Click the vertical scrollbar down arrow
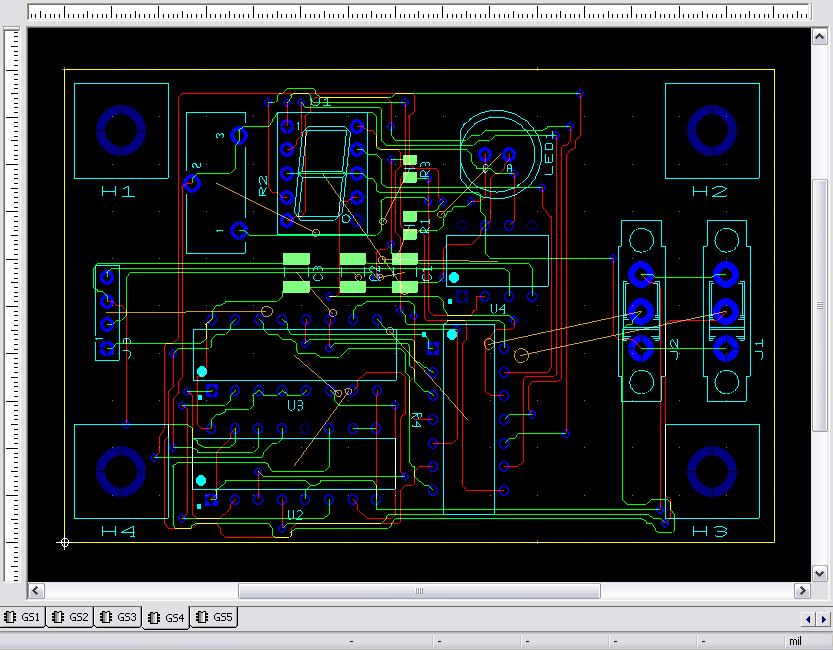 pyautogui.click(x=820, y=574)
